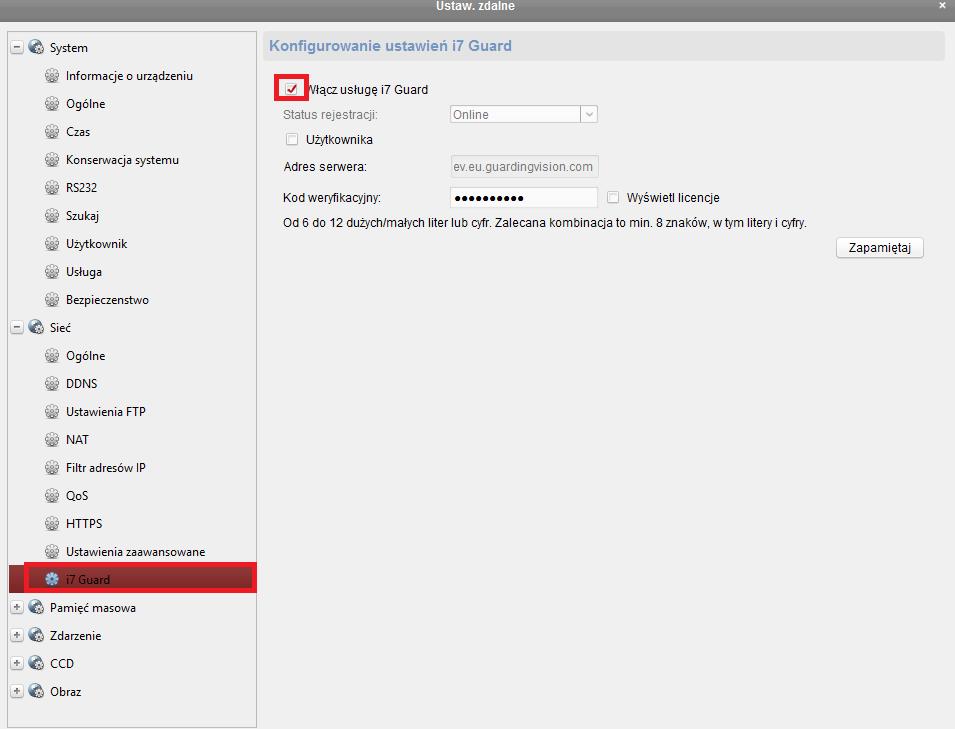This screenshot has height=729, width=955.
Task: Open the NAT settings
Action: 77,440
